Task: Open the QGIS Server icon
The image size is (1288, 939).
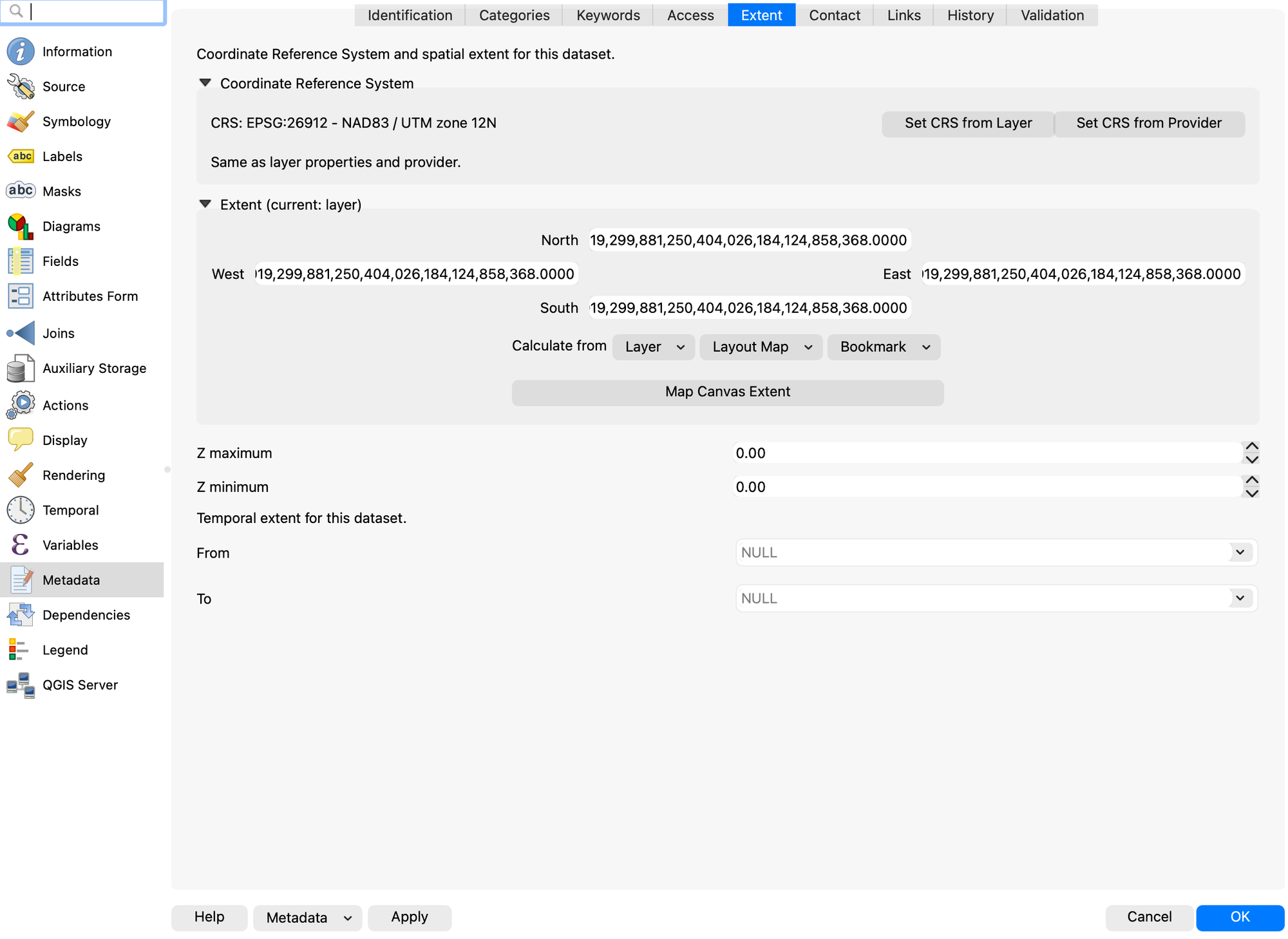Action: (21, 685)
